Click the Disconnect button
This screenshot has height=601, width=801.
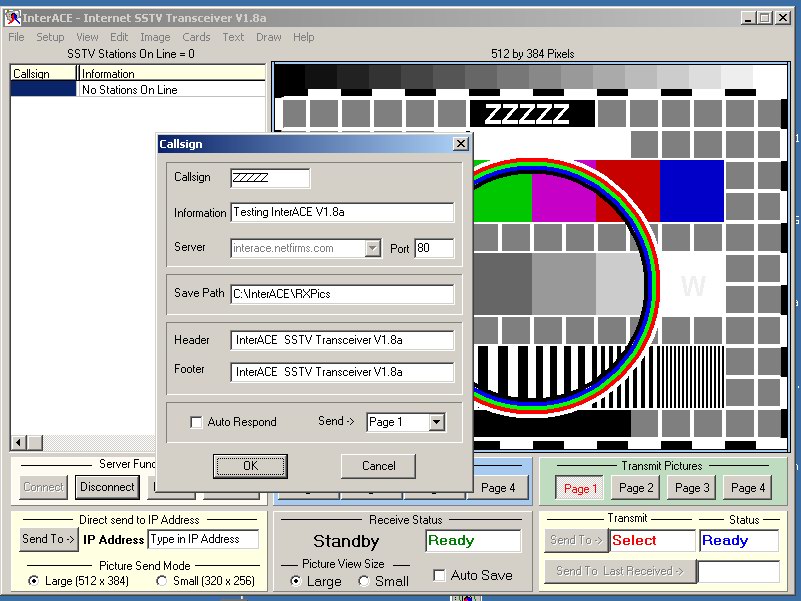(x=107, y=487)
